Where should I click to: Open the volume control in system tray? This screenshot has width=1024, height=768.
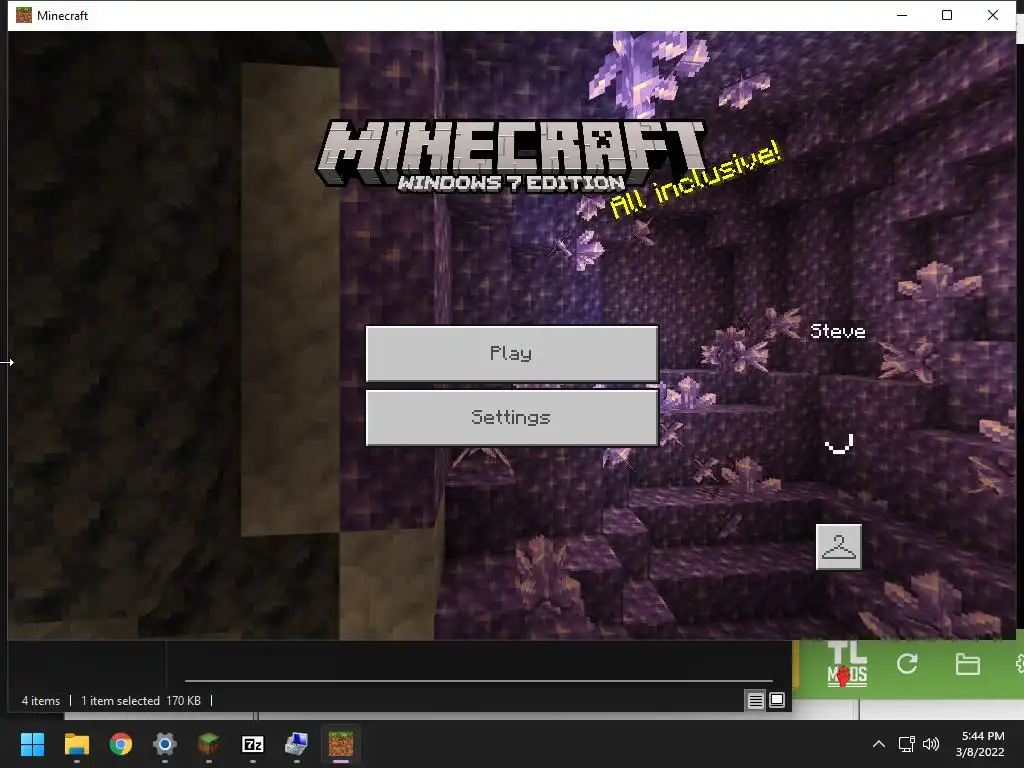(x=931, y=744)
